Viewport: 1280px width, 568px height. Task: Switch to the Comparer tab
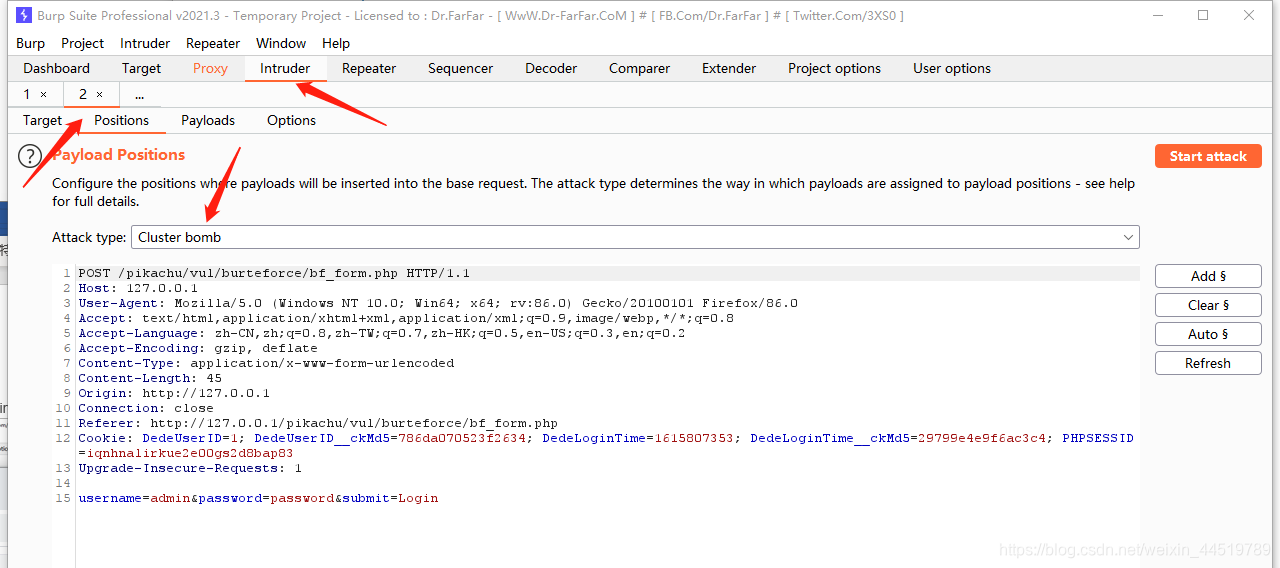click(x=639, y=68)
